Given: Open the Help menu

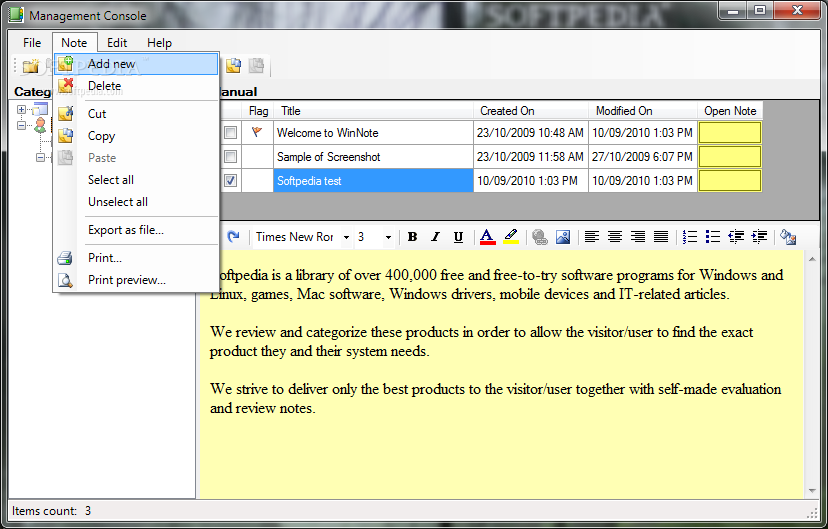Looking at the screenshot, I should click(x=159, y=43).
